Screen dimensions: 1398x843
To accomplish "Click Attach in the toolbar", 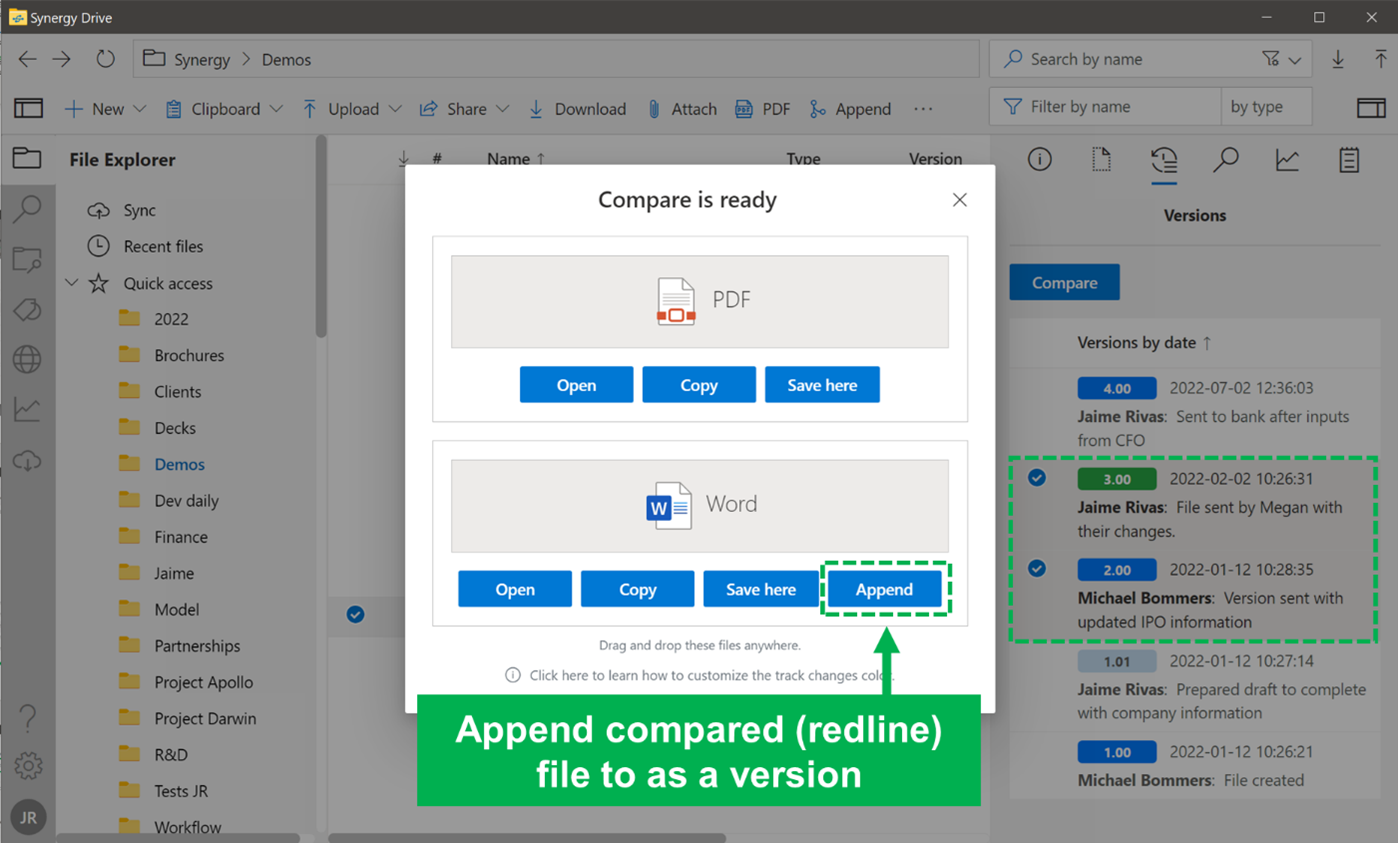I will point(682,109).
